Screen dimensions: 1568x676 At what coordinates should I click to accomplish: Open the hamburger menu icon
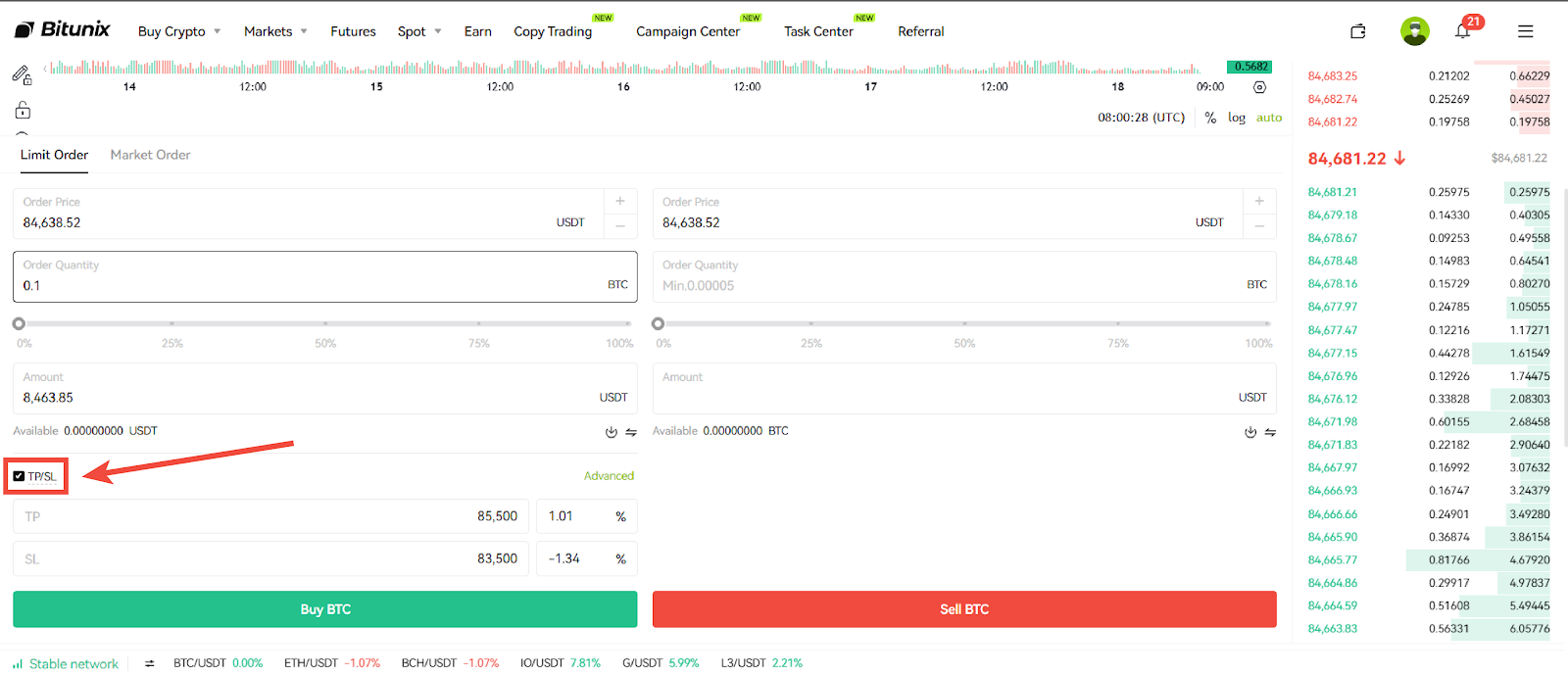tap(1525, 31)
